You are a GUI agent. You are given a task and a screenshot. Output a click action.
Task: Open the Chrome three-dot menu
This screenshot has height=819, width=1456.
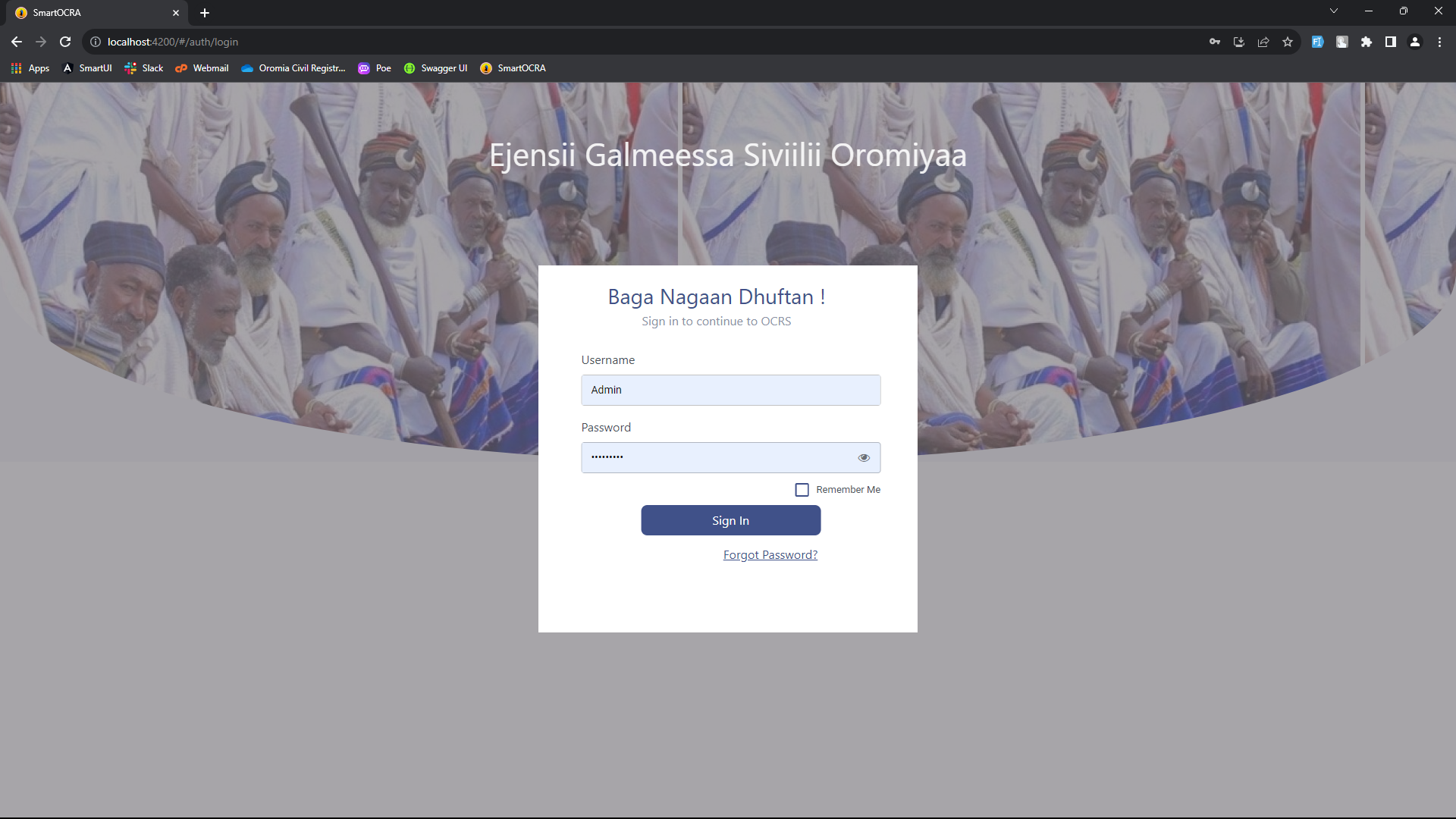point(1439,42)
